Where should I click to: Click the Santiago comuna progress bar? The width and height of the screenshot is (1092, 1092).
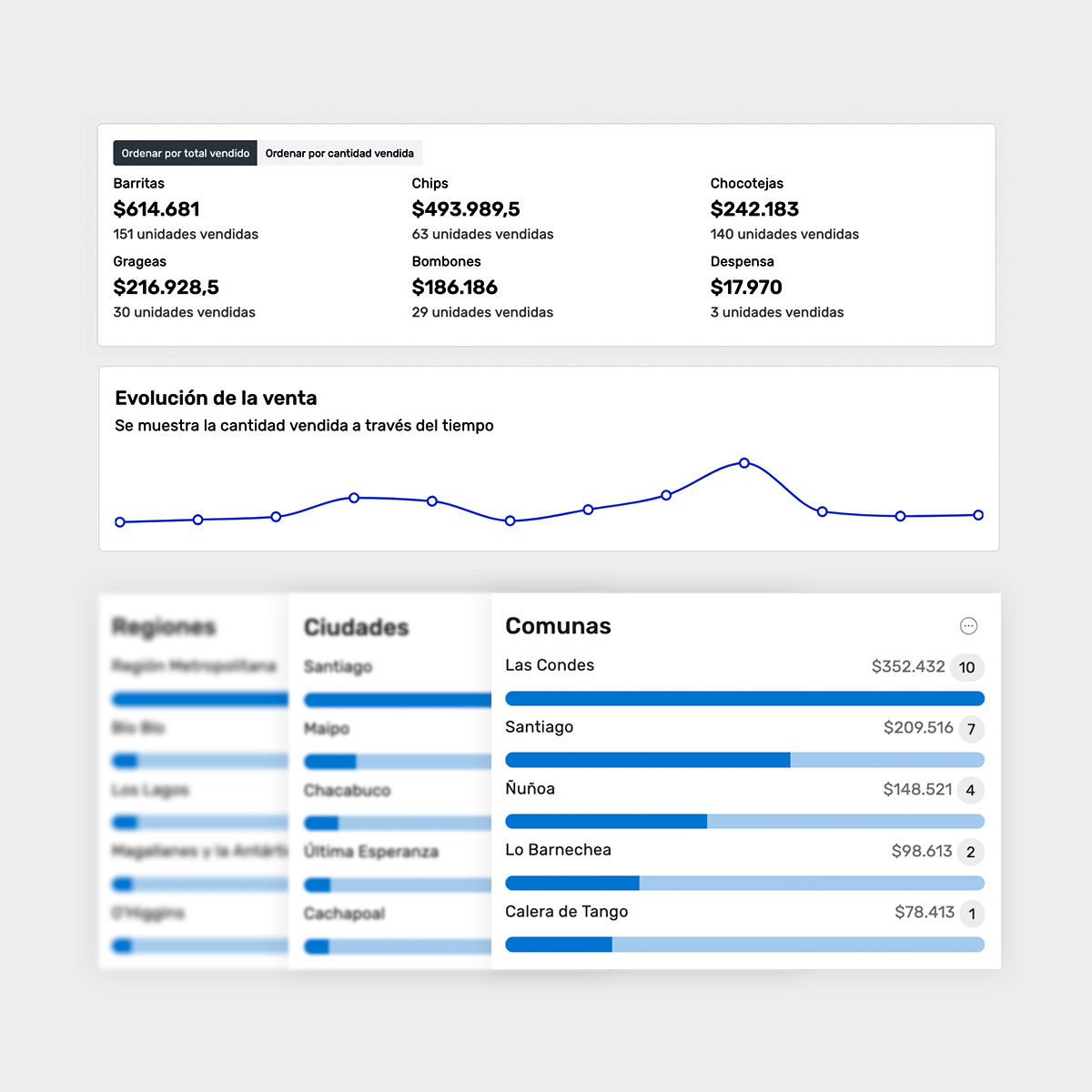click(x=744, y=760)
